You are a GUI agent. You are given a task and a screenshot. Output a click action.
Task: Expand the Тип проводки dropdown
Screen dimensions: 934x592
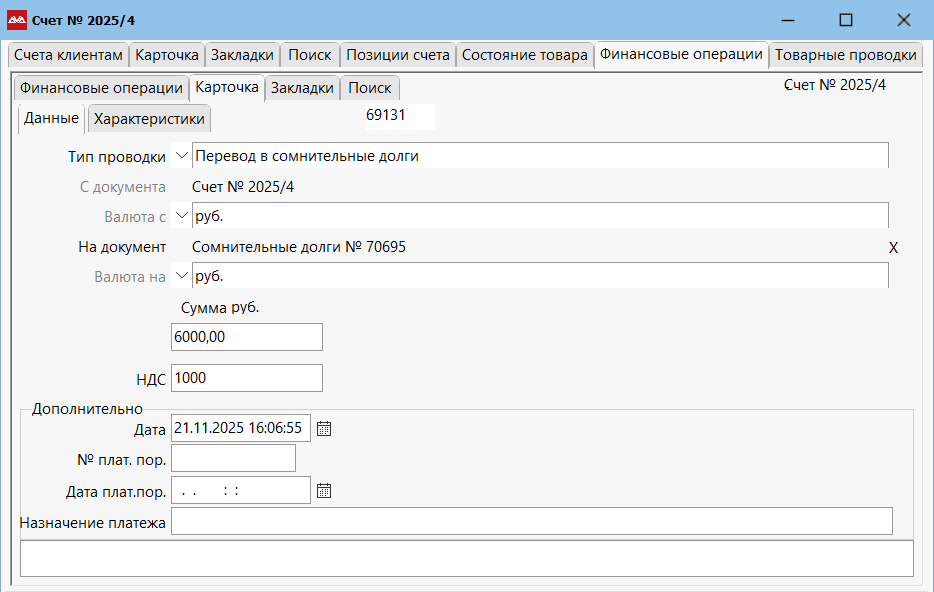pyautogui.click(x=181, y=156)
